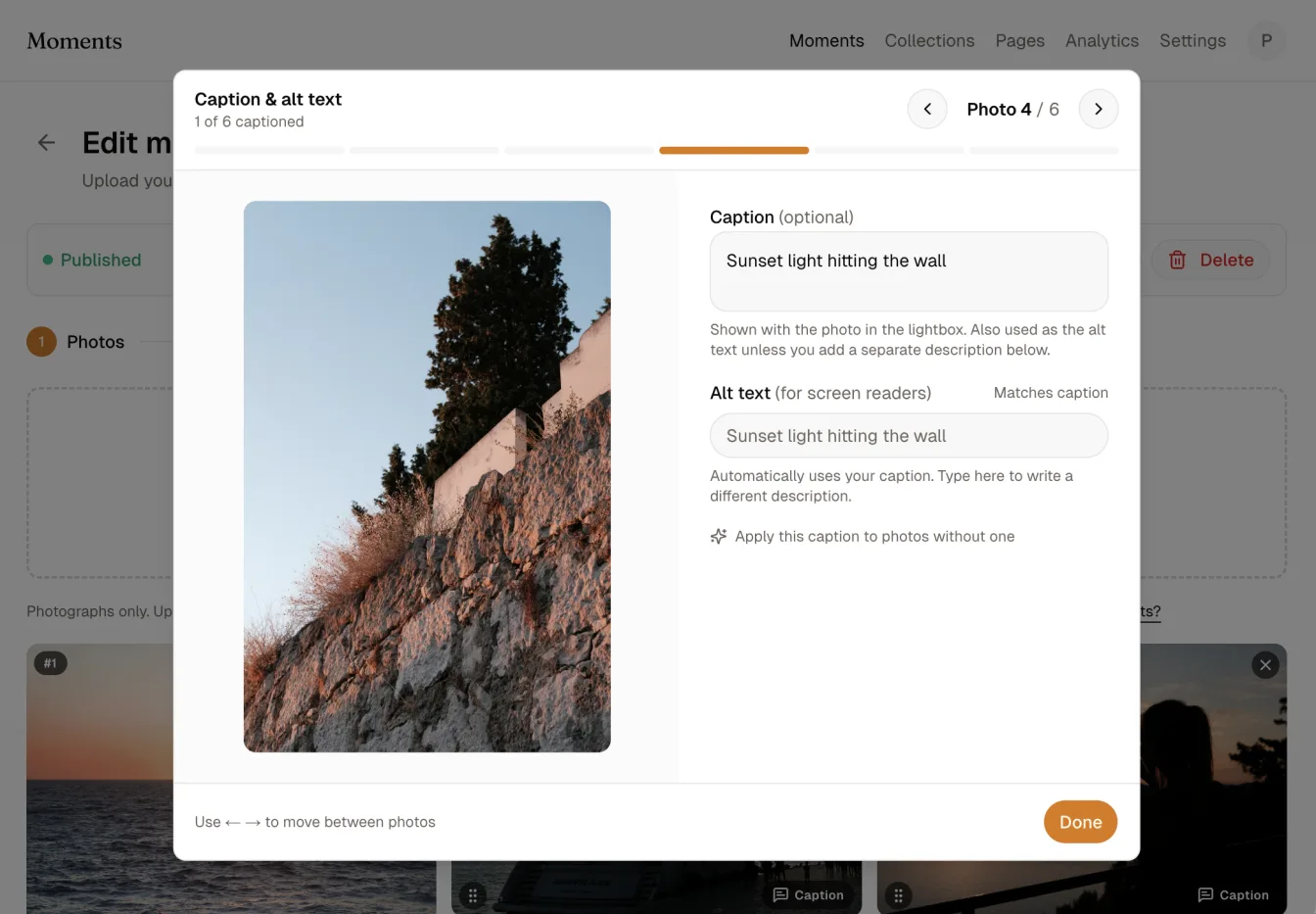Remove the background photo with the X icon

pos(1265,665)
